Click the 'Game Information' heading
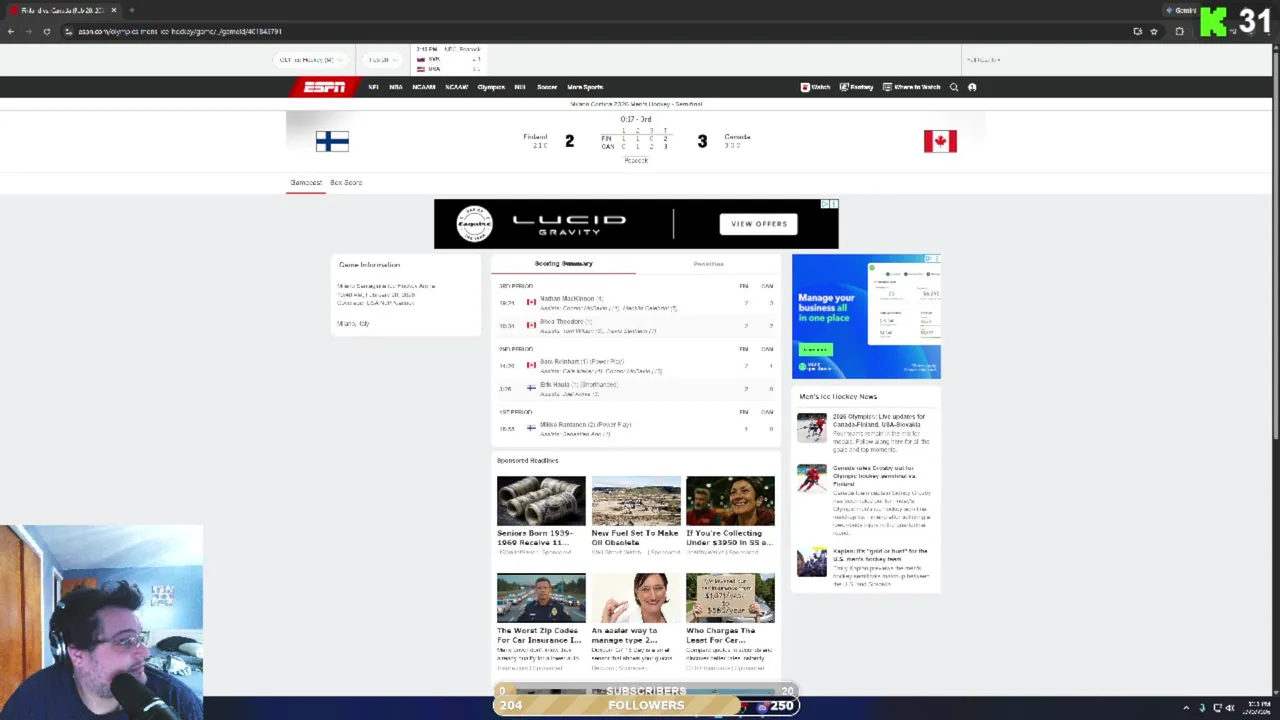Viewport: 1280px width, 720px height. tap(369, 265)
